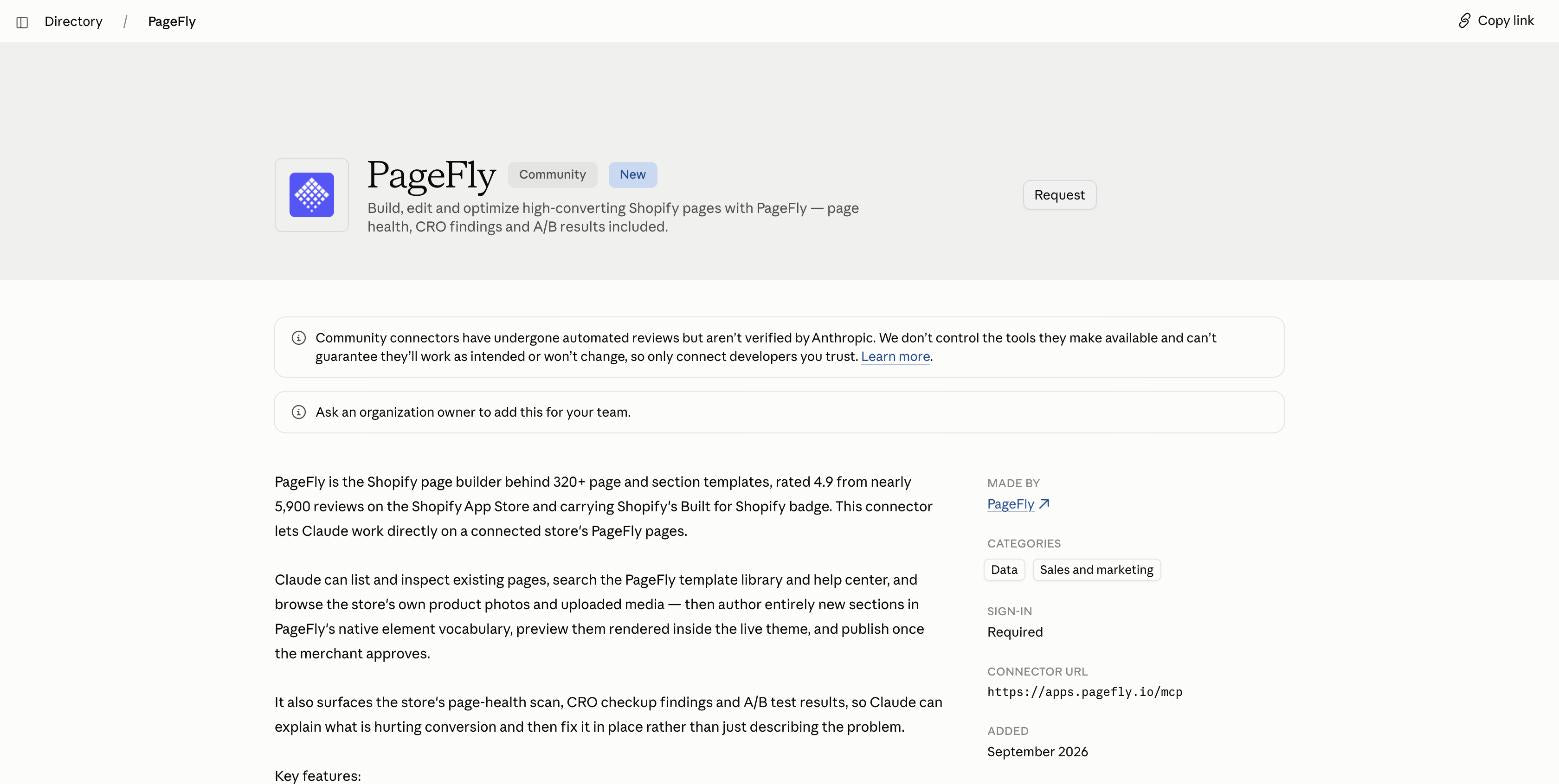Click the CONNECTOR URL label

point(1037,672)
